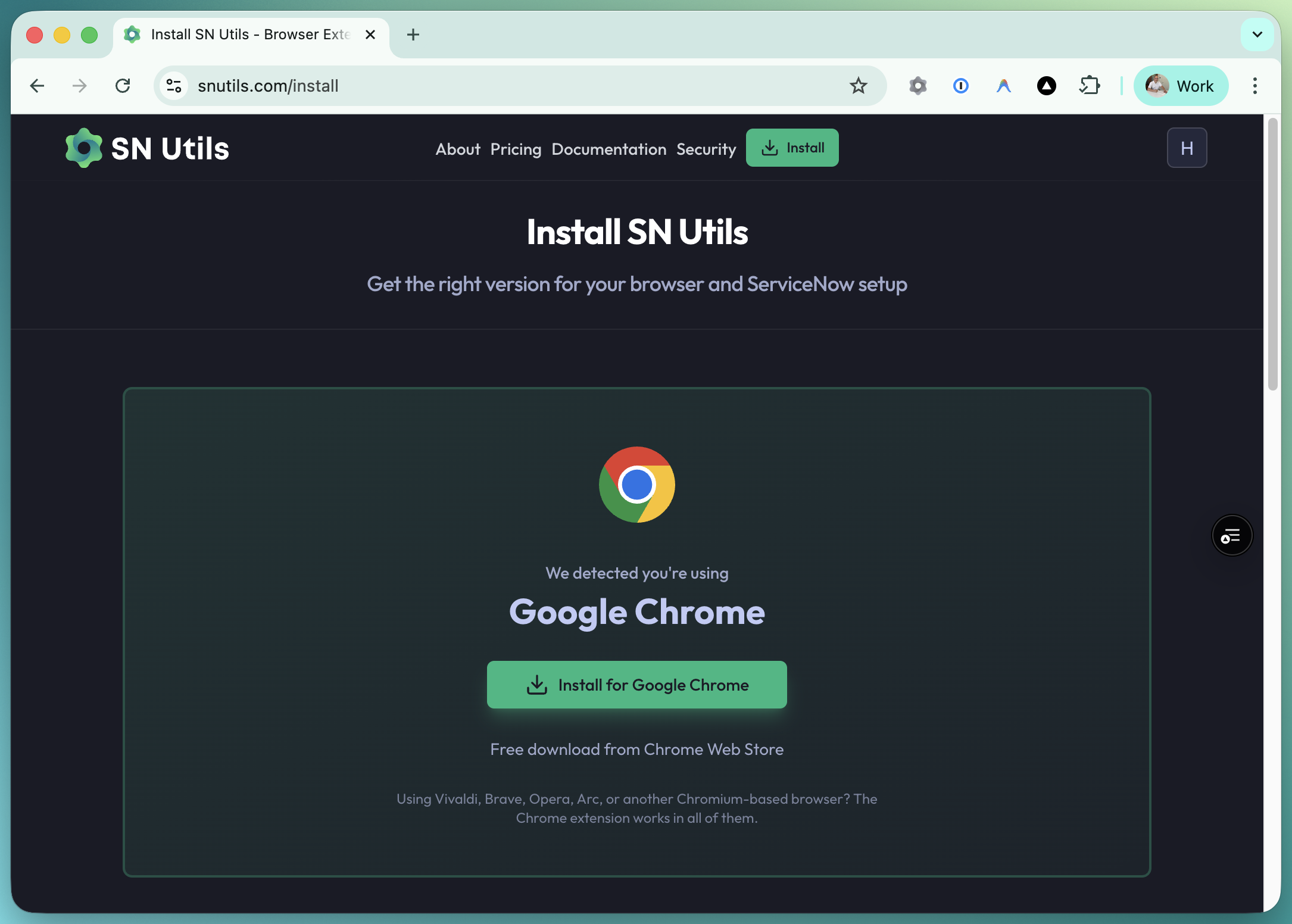Select the Documentation menu item
This screenshot has width=1292, height=924.
click(608, 149)
